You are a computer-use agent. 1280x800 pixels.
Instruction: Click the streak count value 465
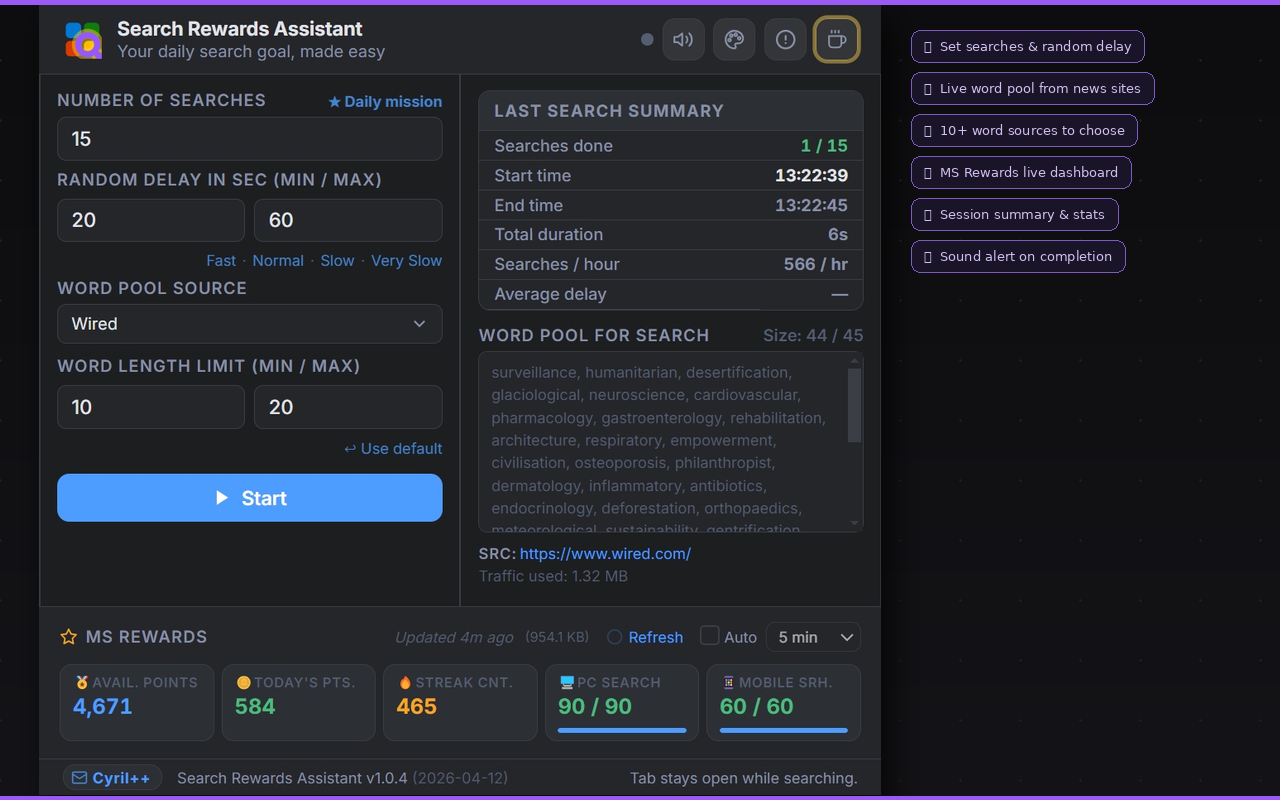tap(417, 706)
